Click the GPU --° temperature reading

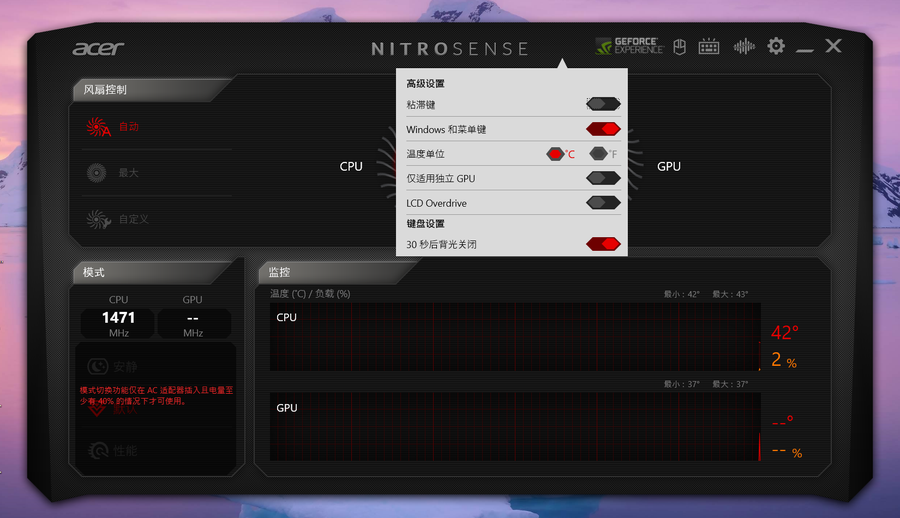coord(782,422)
